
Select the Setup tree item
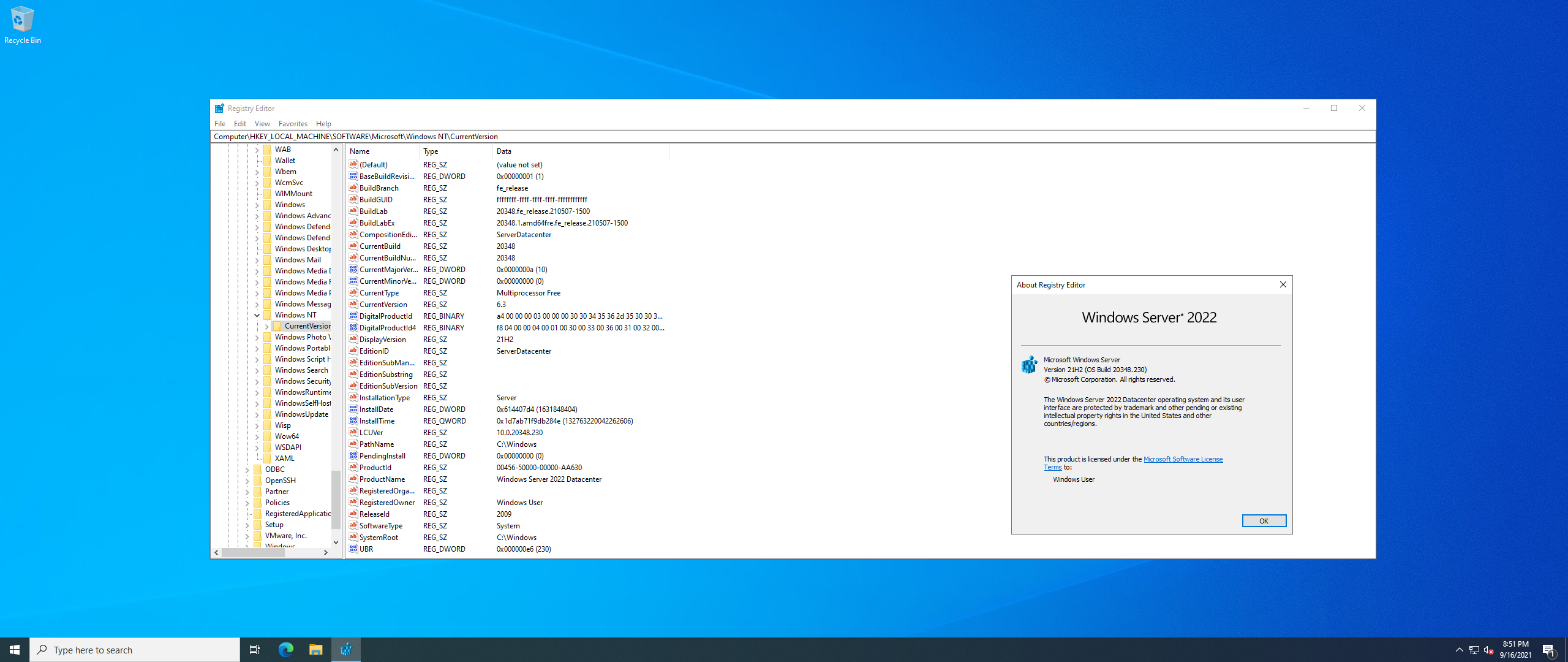(x=274, y=525)
